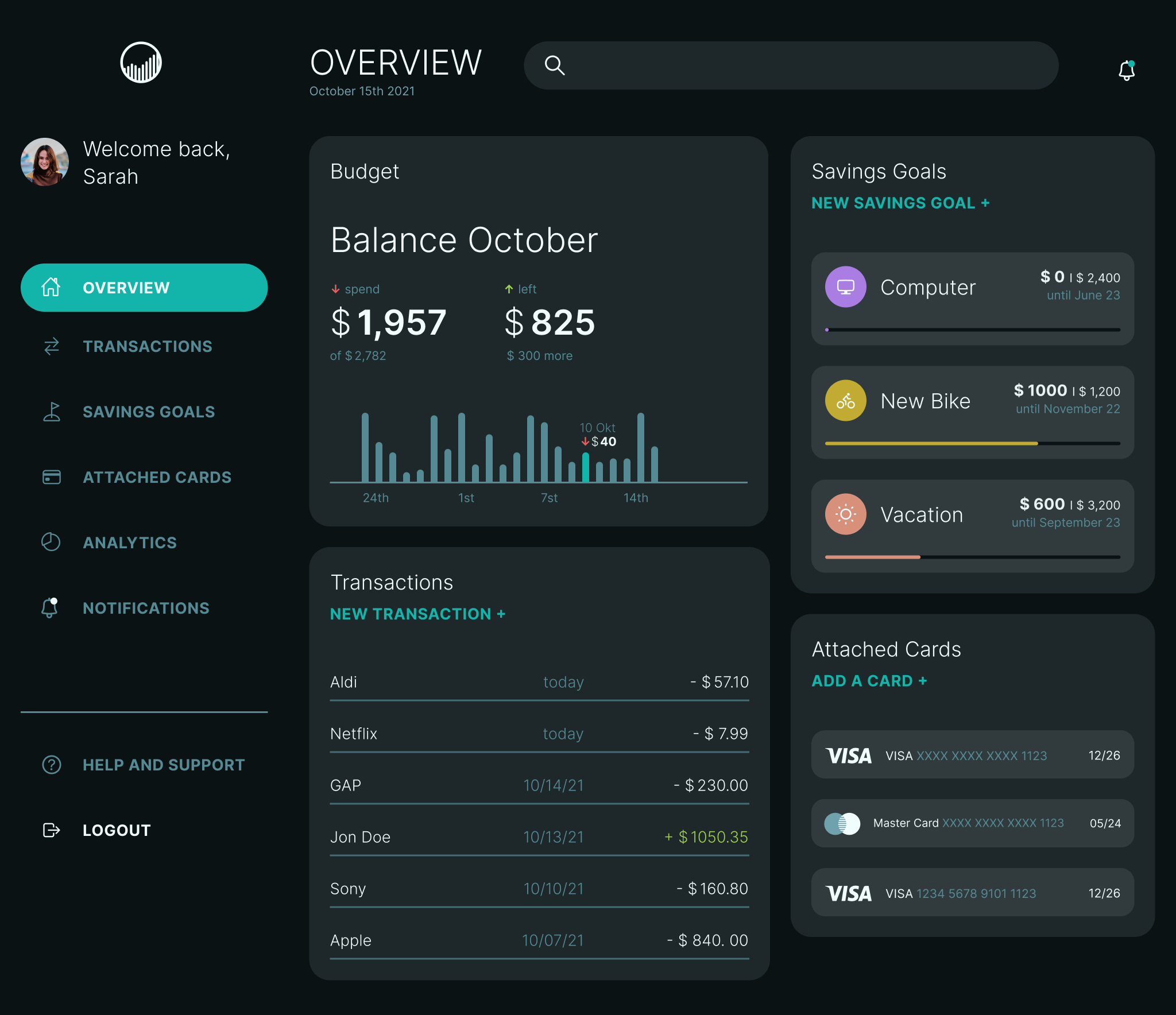Open Attached Cards in the sidebar

click(x=157, y=477)
